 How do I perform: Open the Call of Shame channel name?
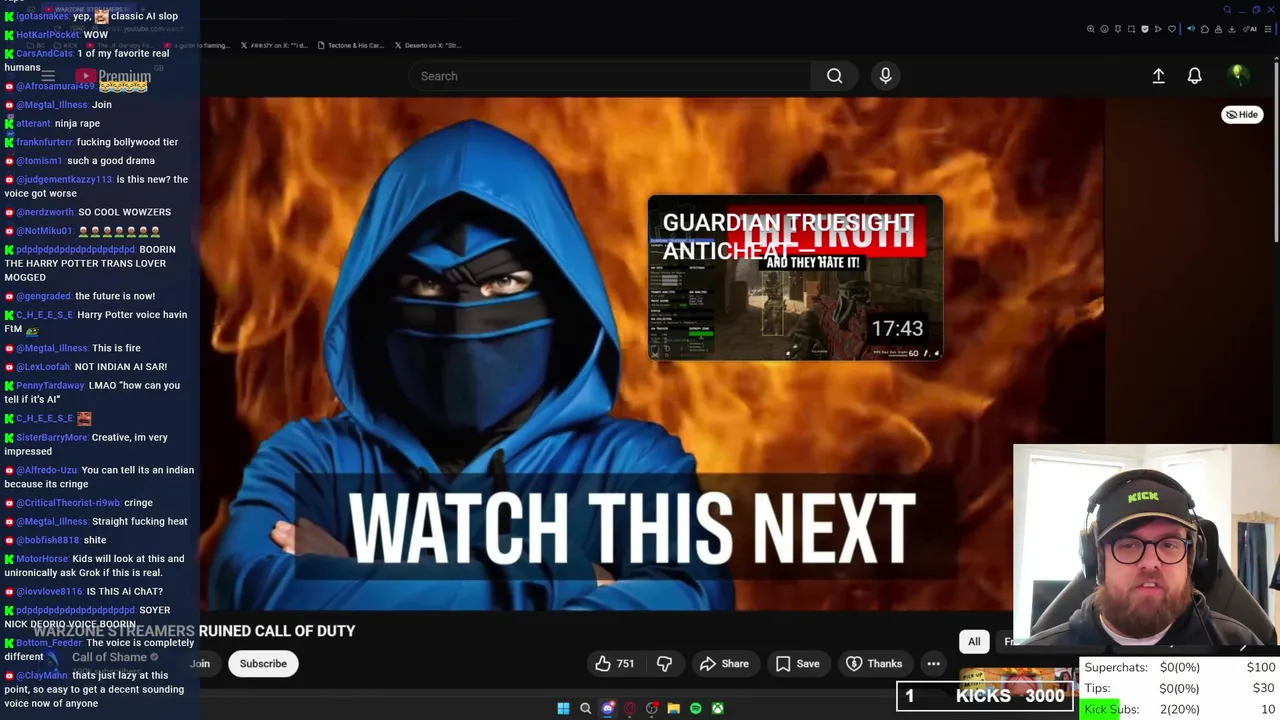point(109,657)
